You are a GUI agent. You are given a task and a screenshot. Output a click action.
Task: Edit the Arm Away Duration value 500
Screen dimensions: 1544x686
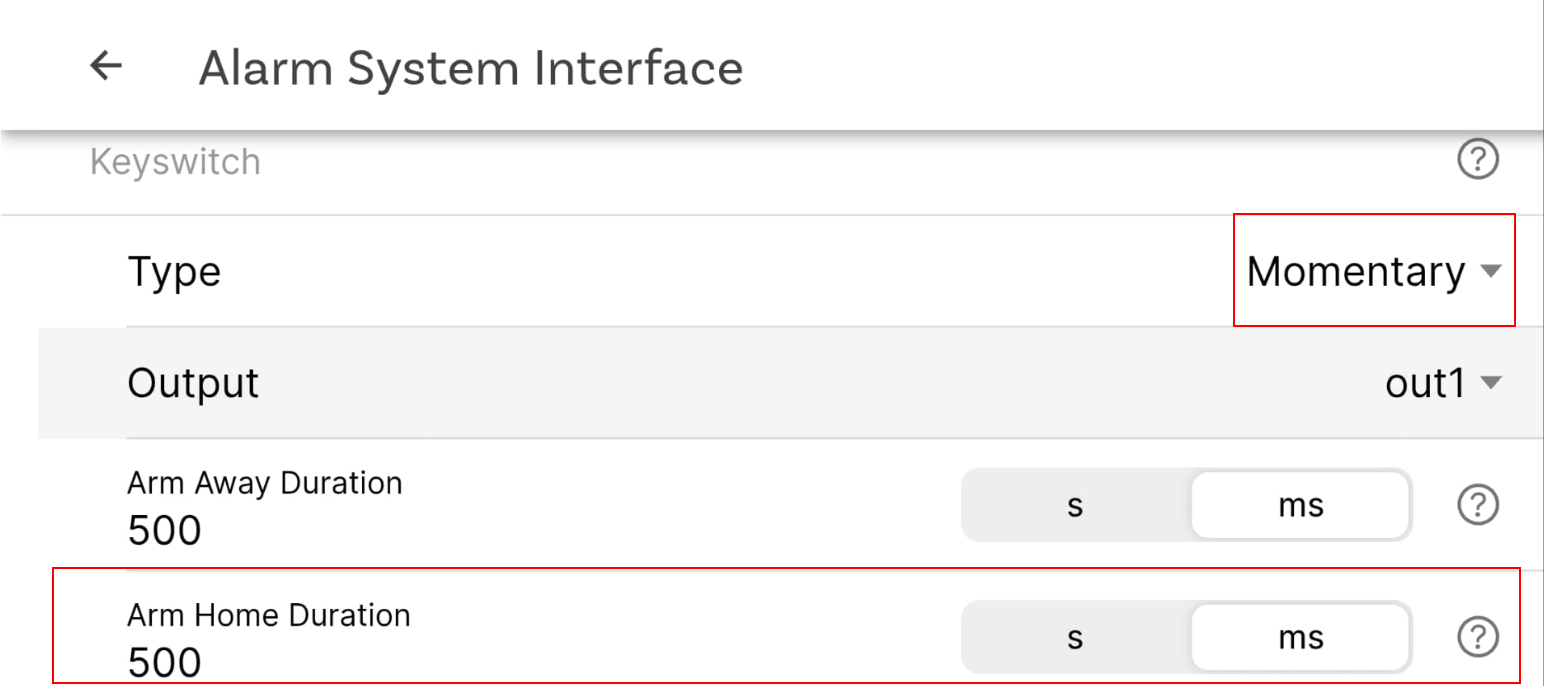165,530
